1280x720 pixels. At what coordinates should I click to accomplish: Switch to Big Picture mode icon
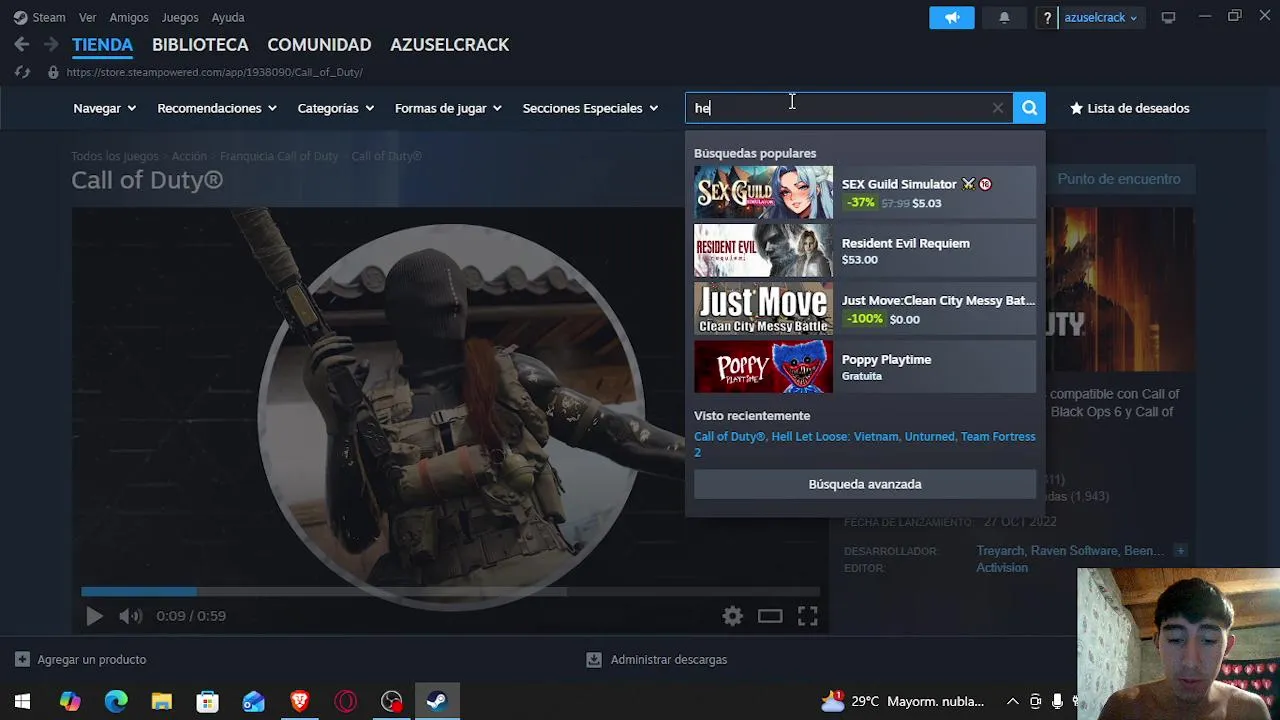(x=1168, y=17)
